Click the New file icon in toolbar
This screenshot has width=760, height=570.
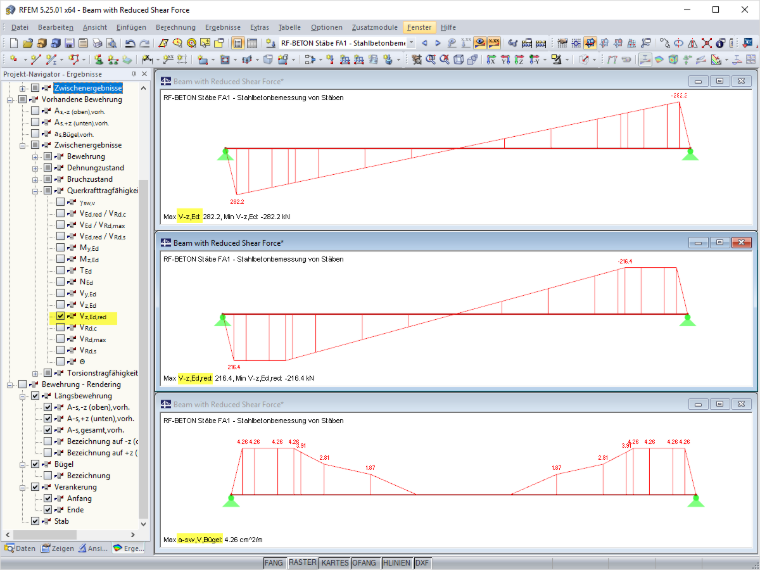pyautogui.click(x=14, y=44)
